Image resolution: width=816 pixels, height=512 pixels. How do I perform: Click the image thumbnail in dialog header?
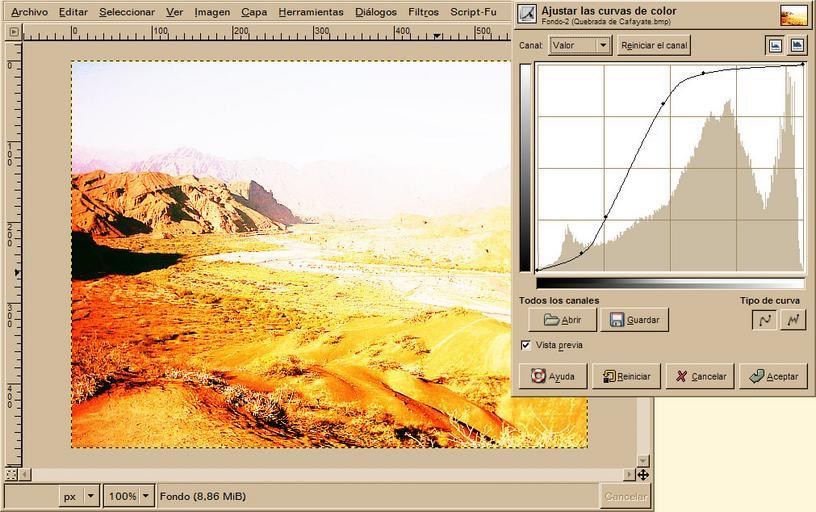[x=794, y=15]
